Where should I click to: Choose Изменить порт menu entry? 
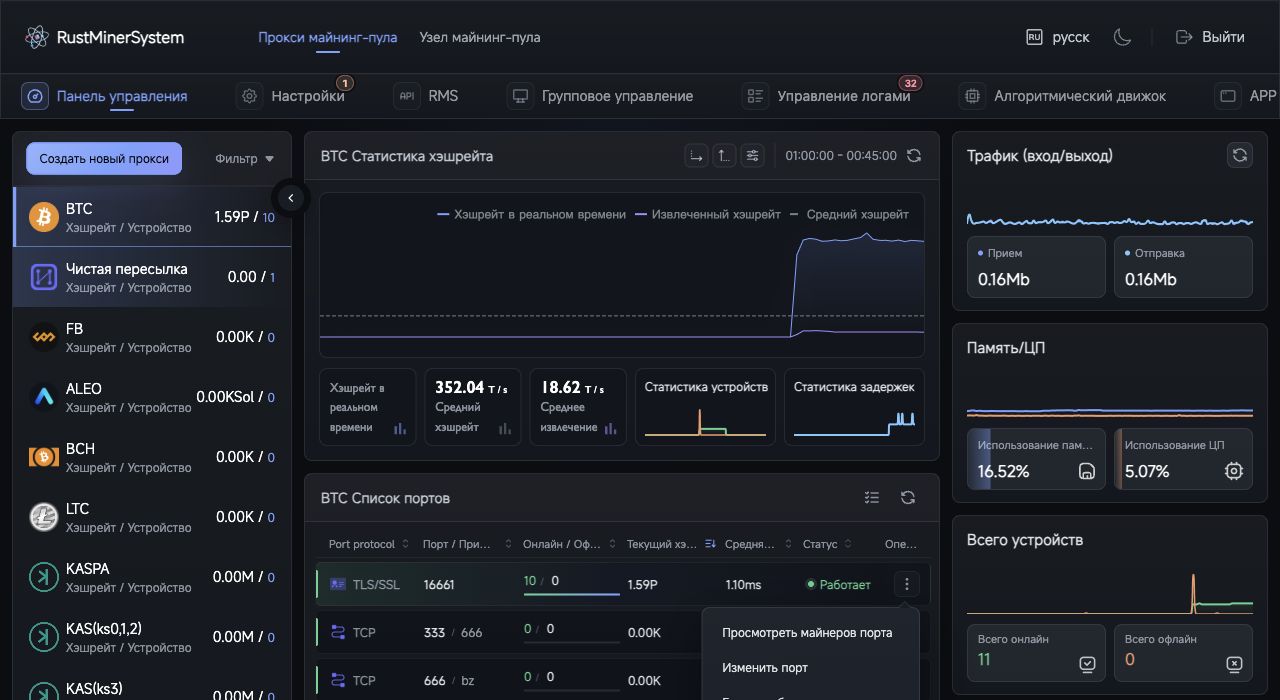tap(765, 667)
